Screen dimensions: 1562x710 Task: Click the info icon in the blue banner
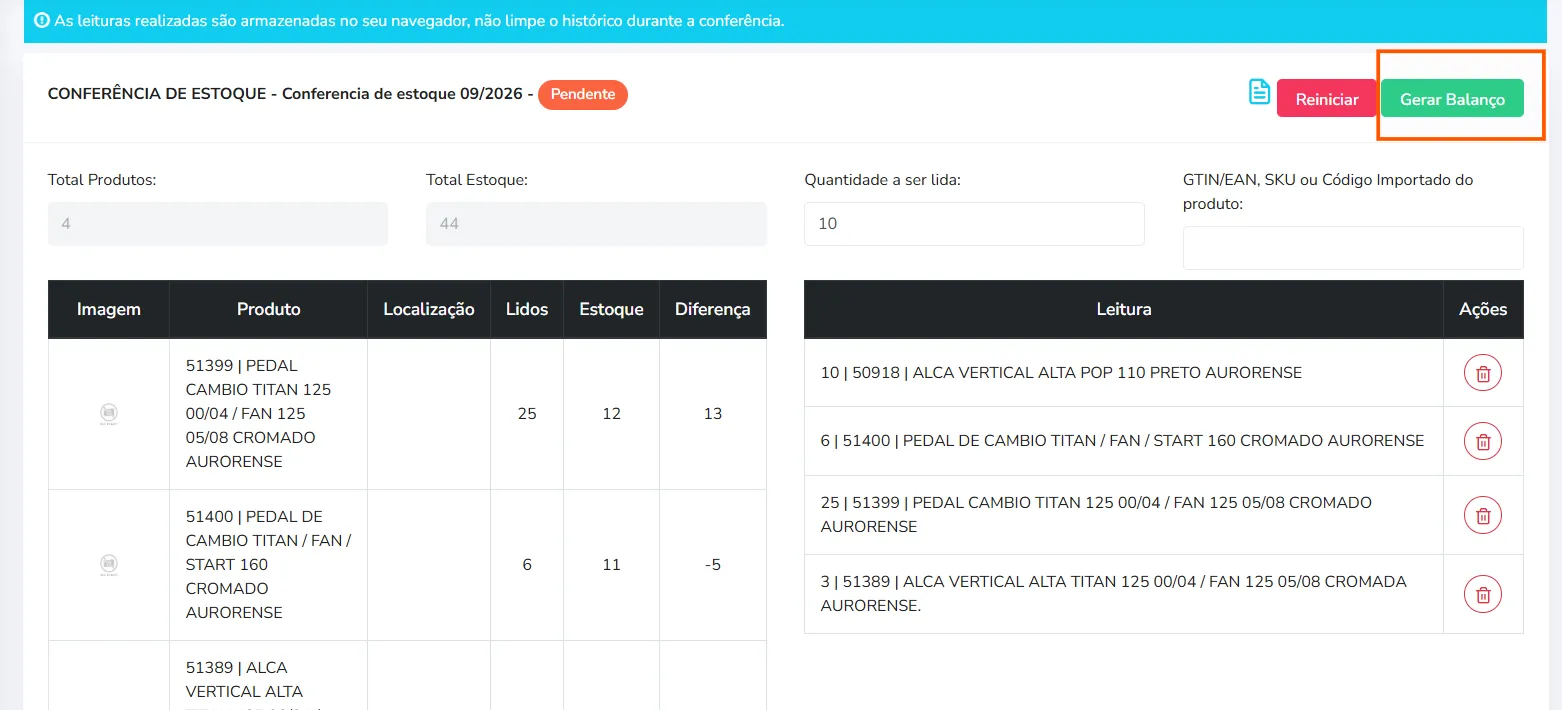point(42,21)
